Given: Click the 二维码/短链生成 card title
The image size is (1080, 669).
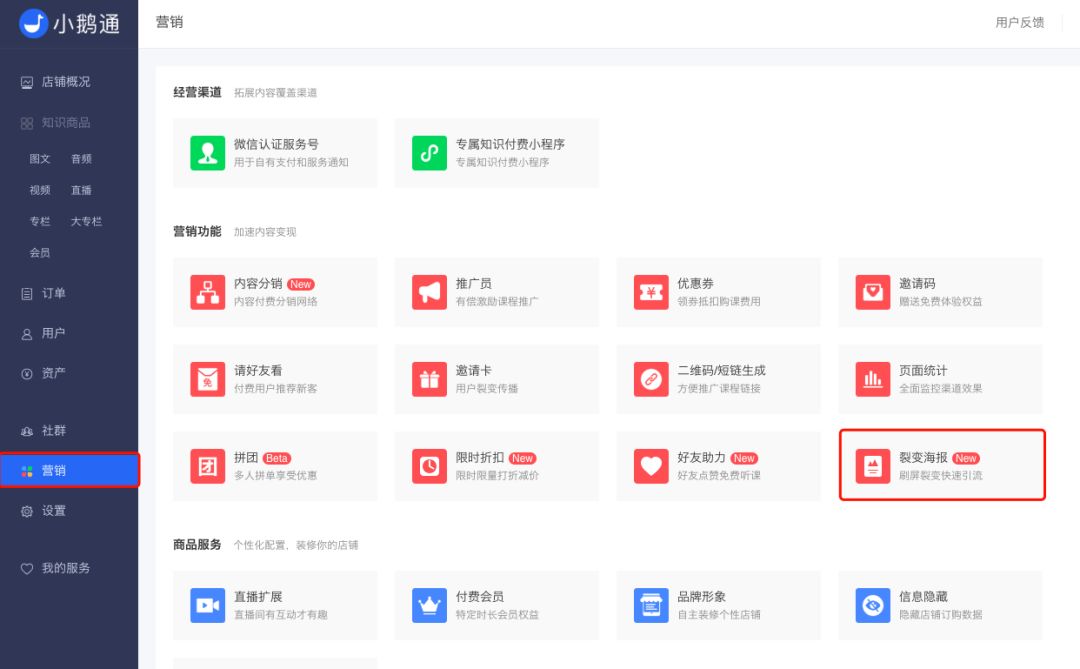Looking at the screenshot, I should tap(721, 370).
